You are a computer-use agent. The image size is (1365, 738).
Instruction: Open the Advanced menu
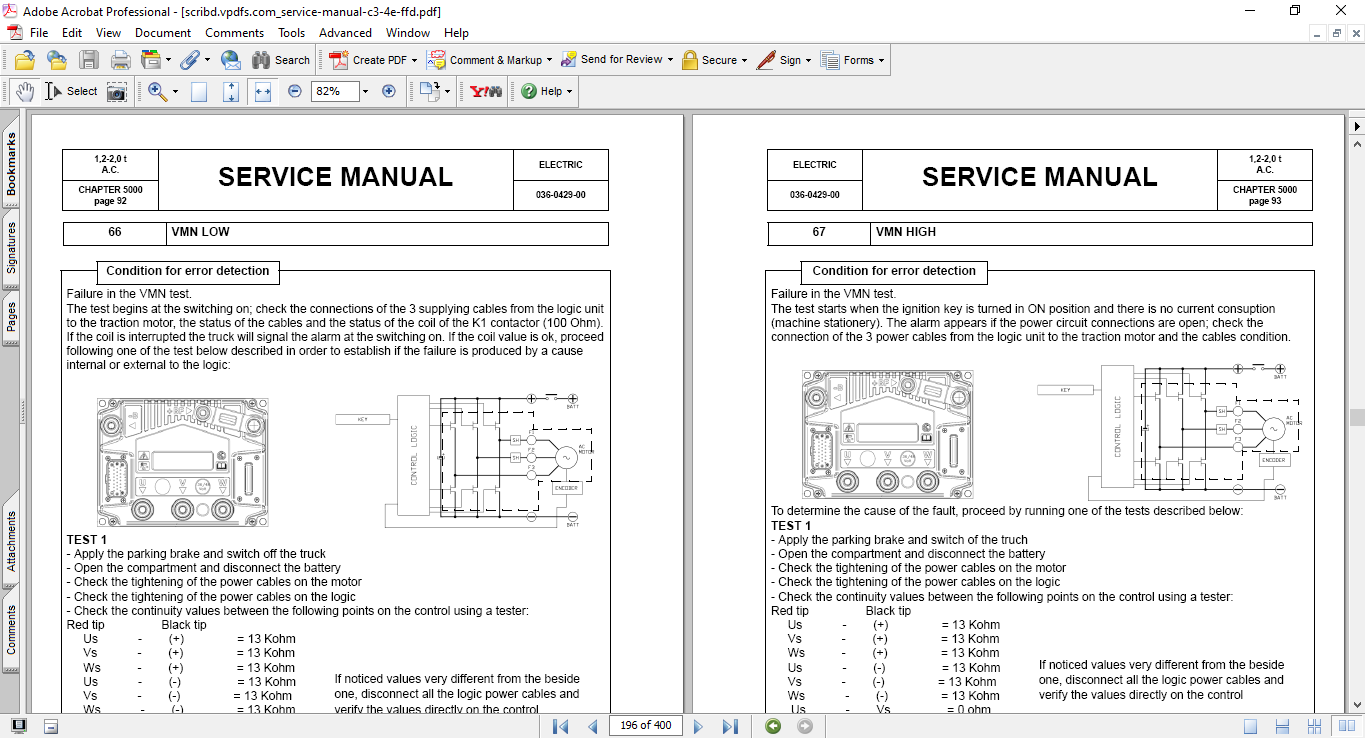click(x=345, y=33)
